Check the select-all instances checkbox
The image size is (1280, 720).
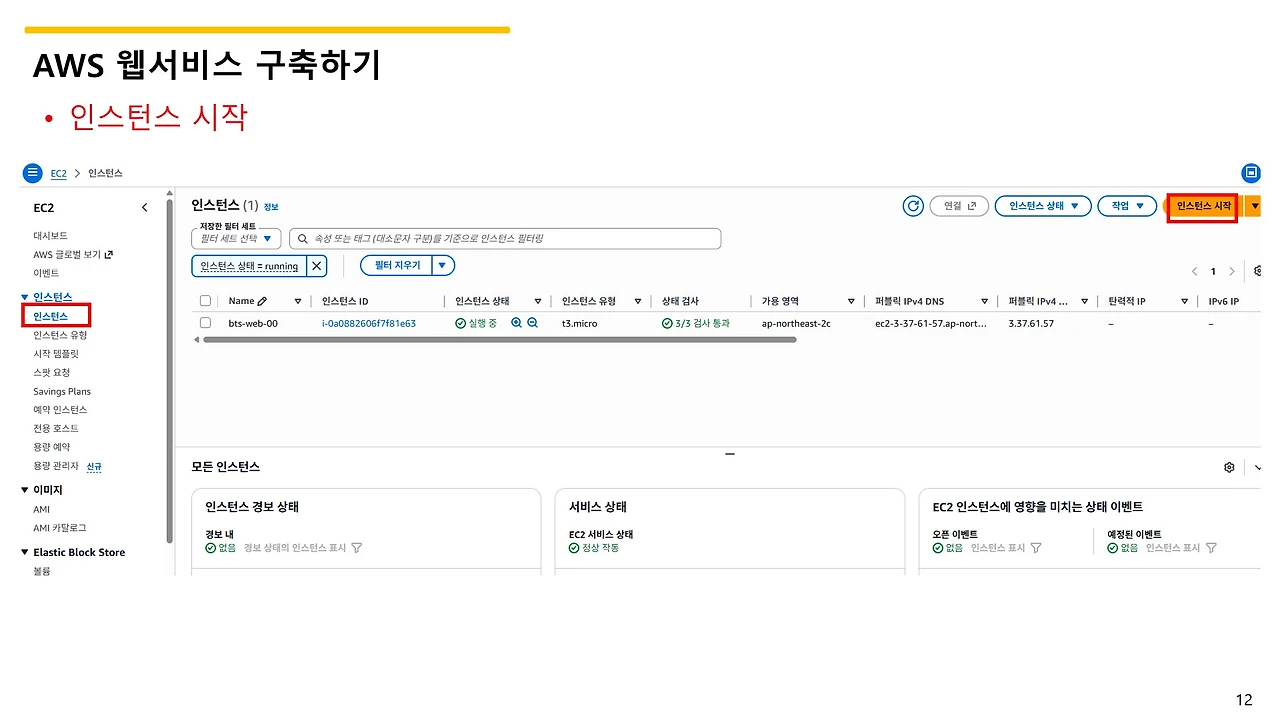(x=205, y=301)
